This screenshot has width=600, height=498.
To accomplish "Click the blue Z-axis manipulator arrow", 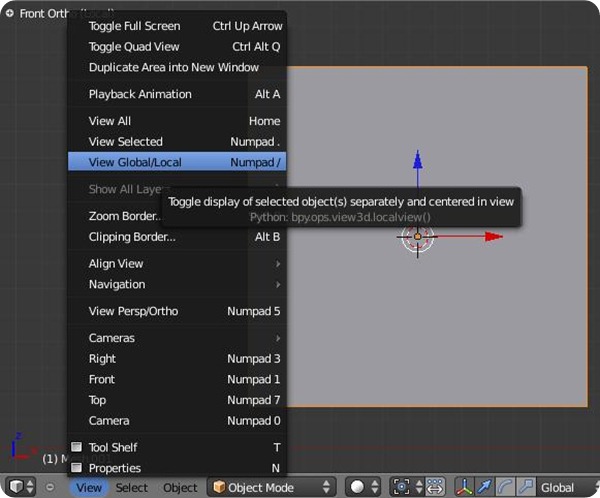I will (x=418, y=159).
